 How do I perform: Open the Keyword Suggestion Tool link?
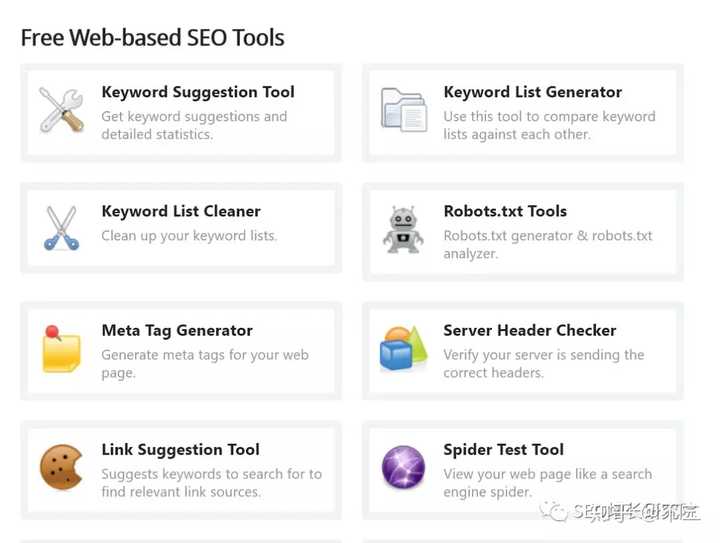(x=198, y=92)
